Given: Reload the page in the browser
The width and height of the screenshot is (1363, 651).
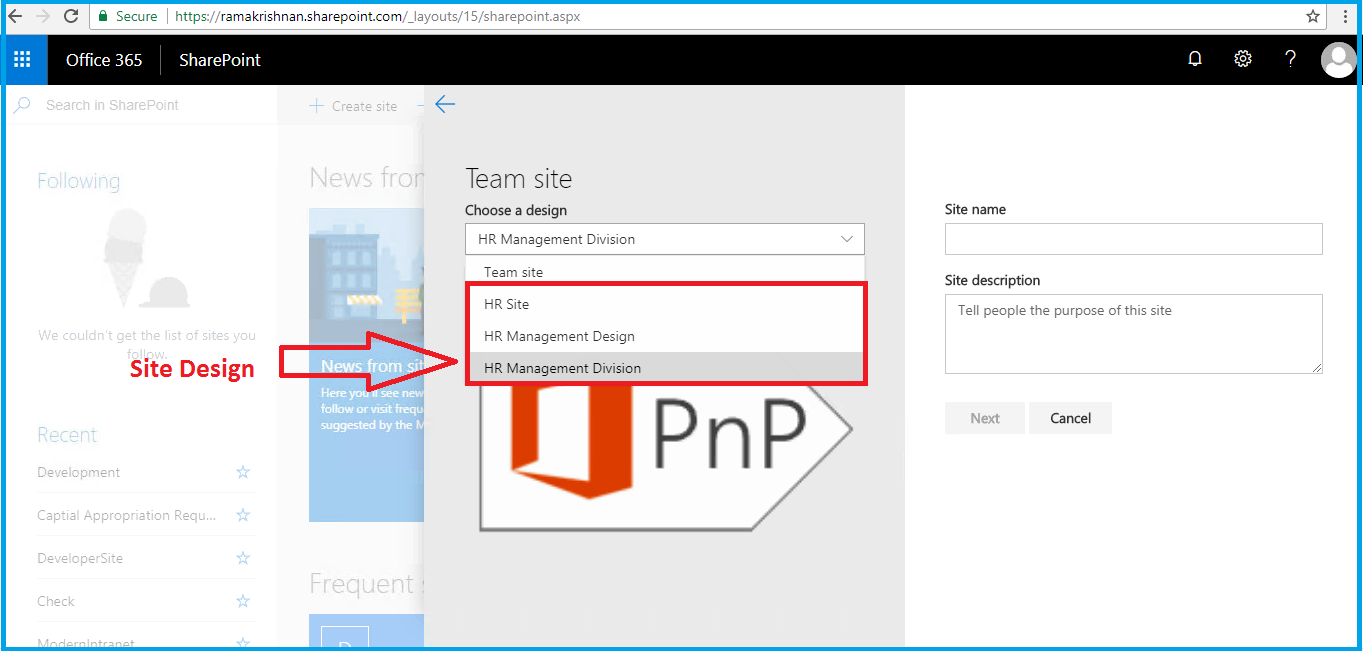Looking at the screenshot, I should coord(71,16).
